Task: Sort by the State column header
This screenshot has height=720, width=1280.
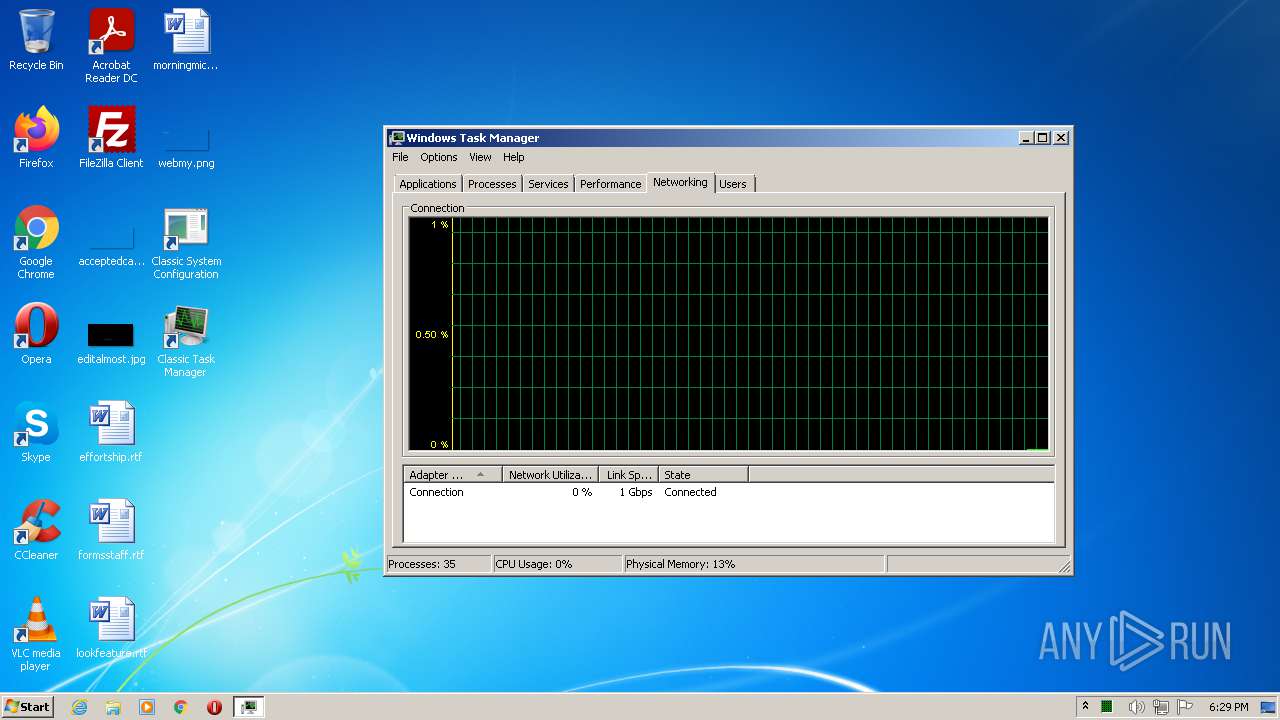Action: tap(703, 475)
